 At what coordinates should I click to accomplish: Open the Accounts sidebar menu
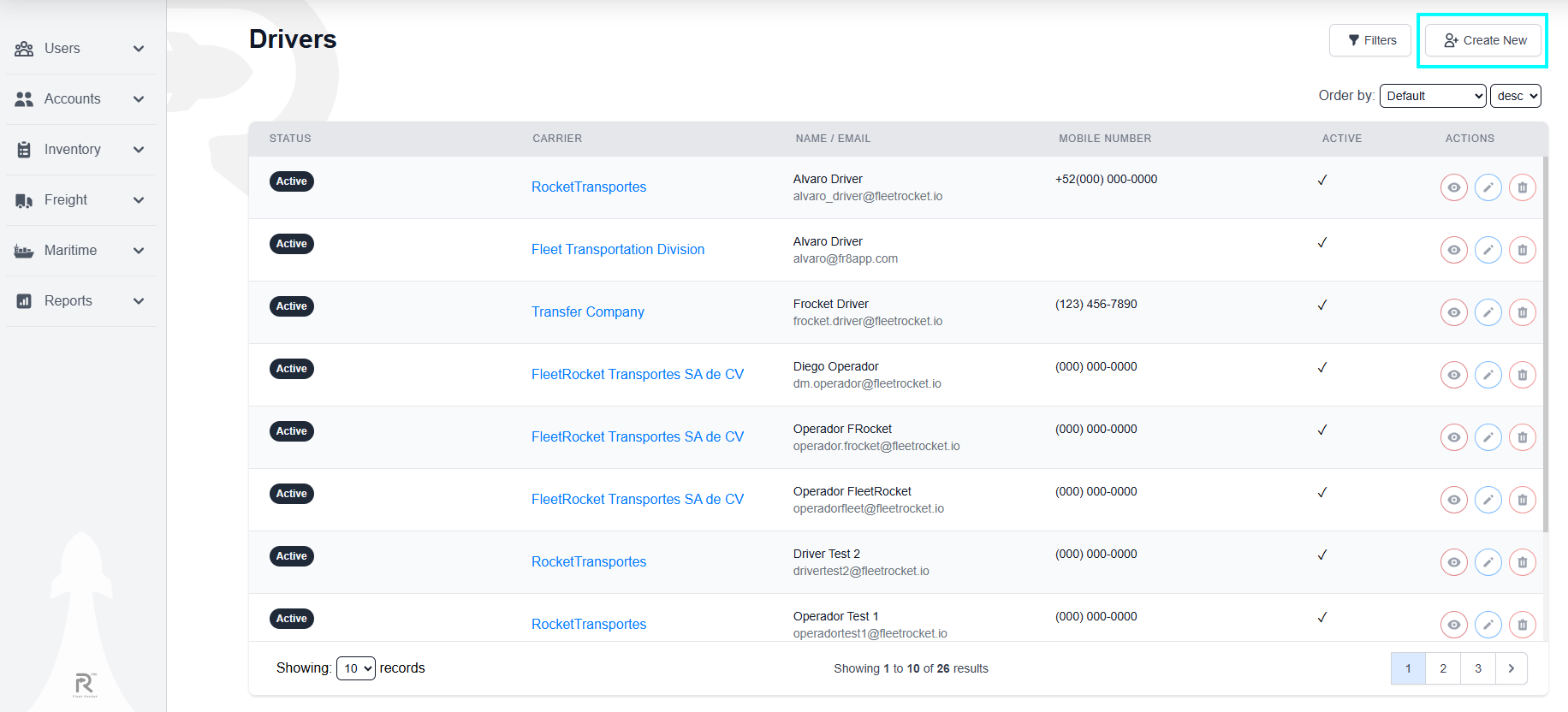[82, 99]
